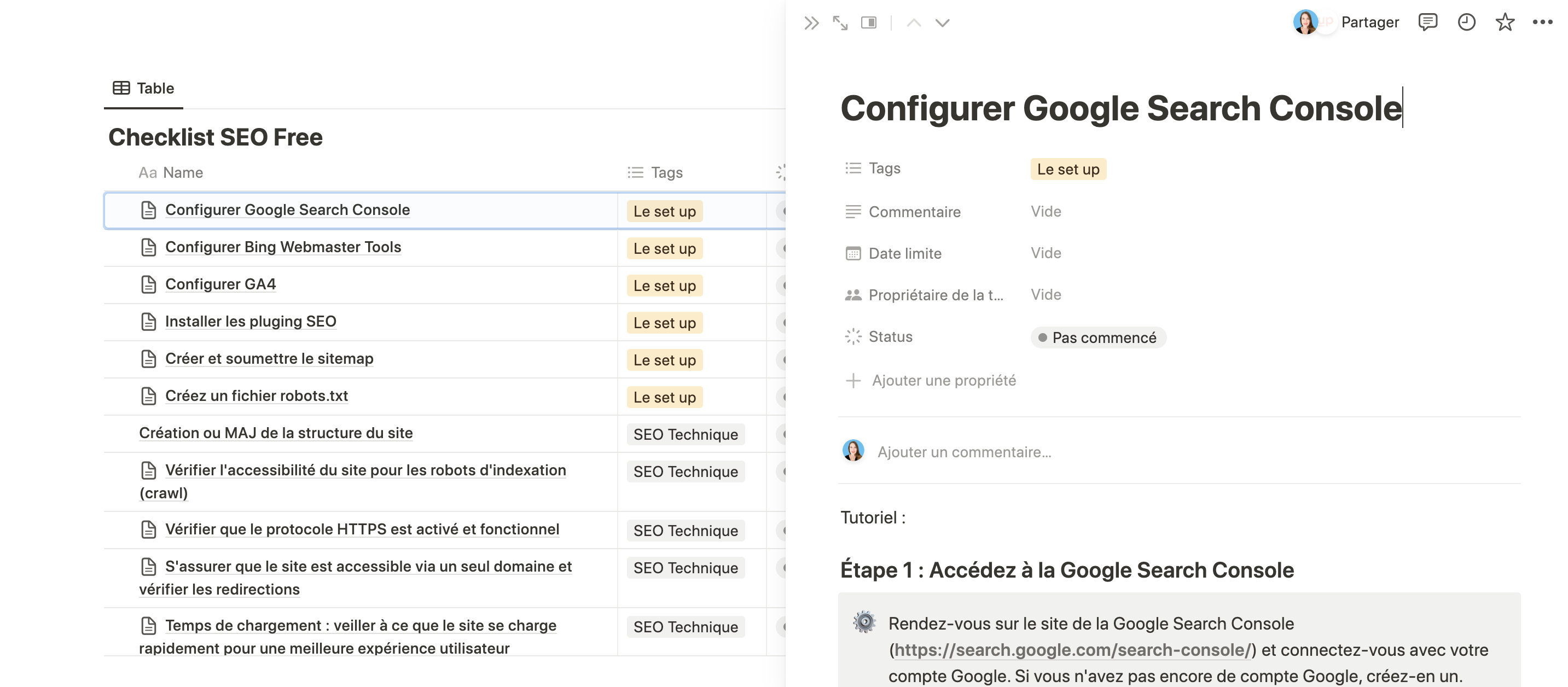
Task: Edit Le set up tag of Configurer GA4 row
Action: (665, 286)
